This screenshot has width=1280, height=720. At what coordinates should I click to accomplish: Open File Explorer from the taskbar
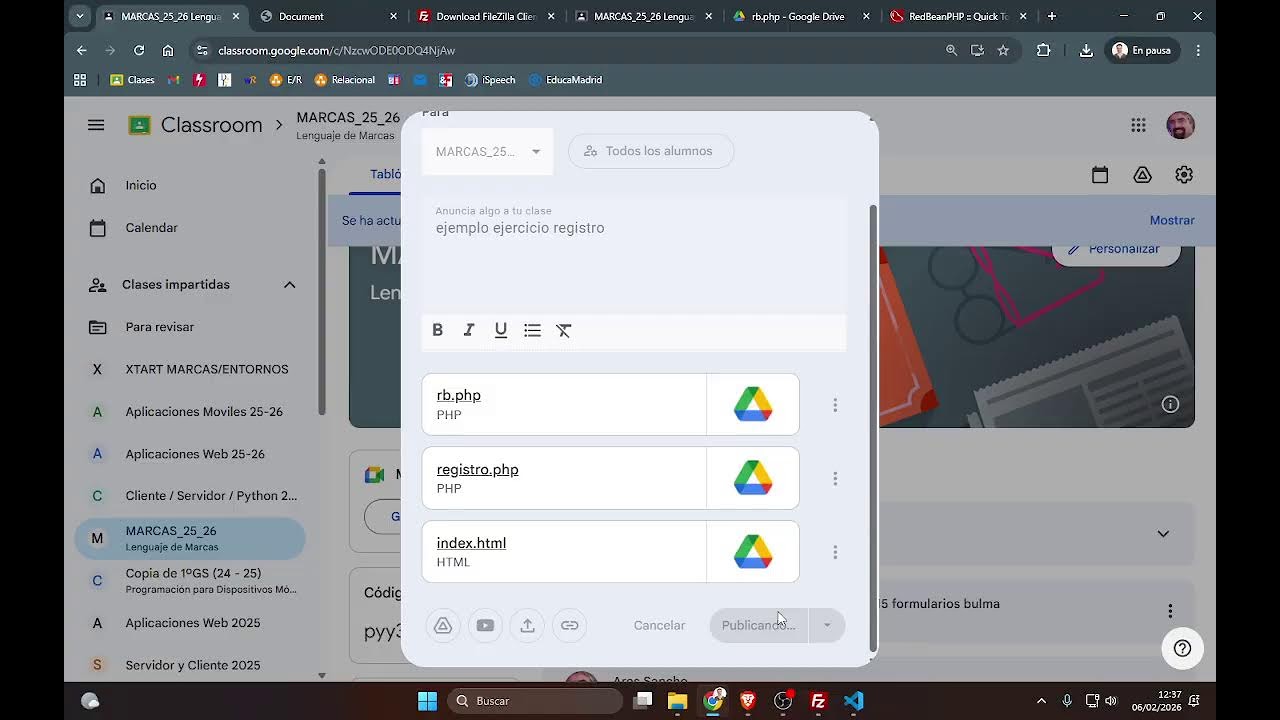point(677,701)
